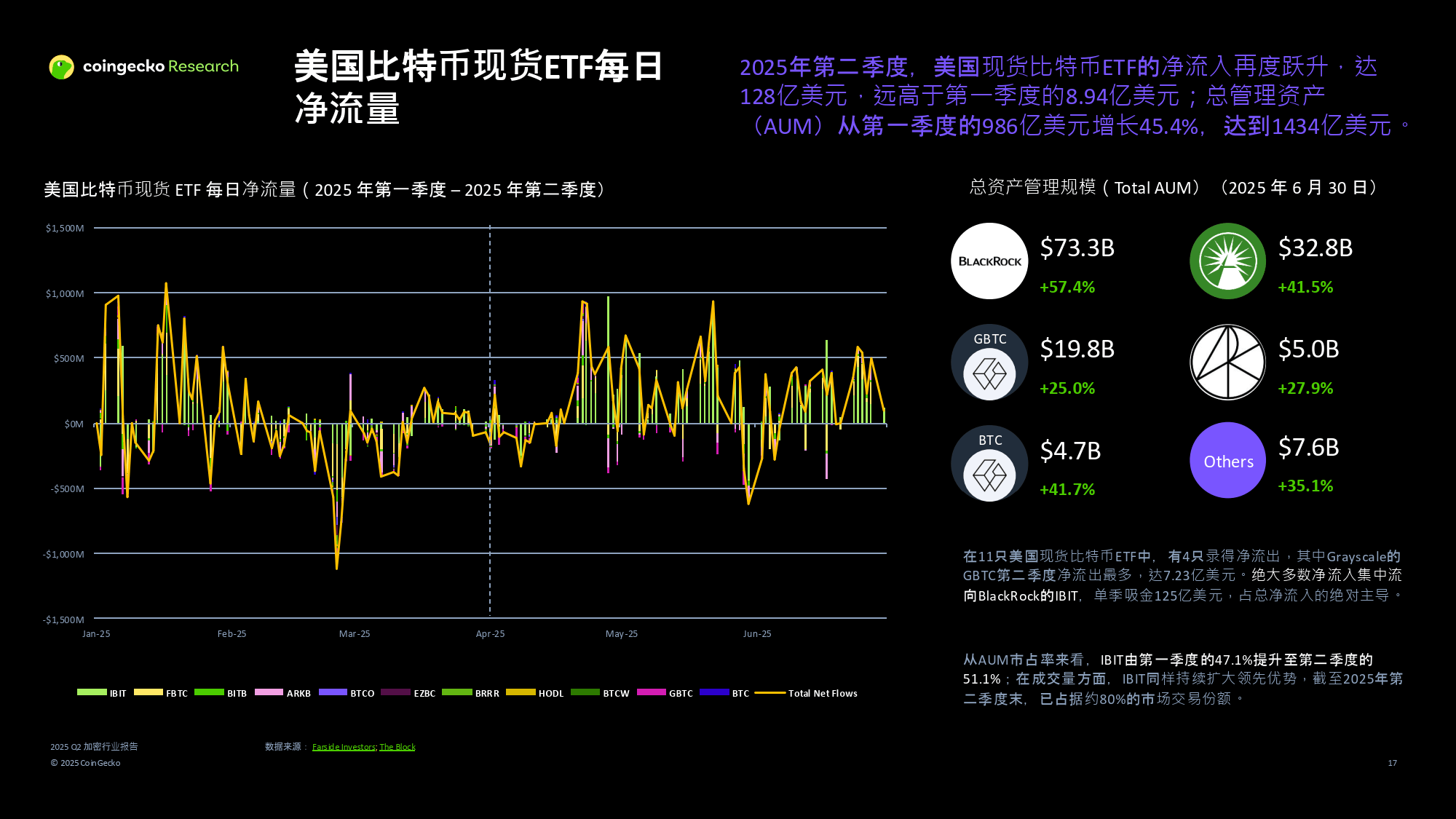1456x819 pixels.
Task: Click the IBIT legend color swatch
Action: click(x=92, y=692)
